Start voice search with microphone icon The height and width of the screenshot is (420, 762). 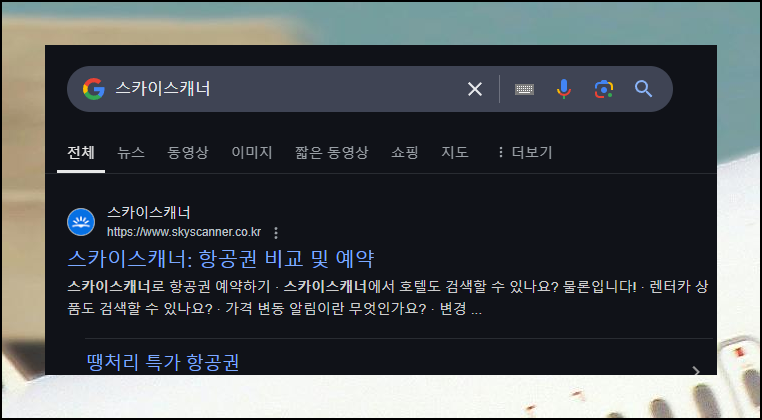(x=563, y=89)
